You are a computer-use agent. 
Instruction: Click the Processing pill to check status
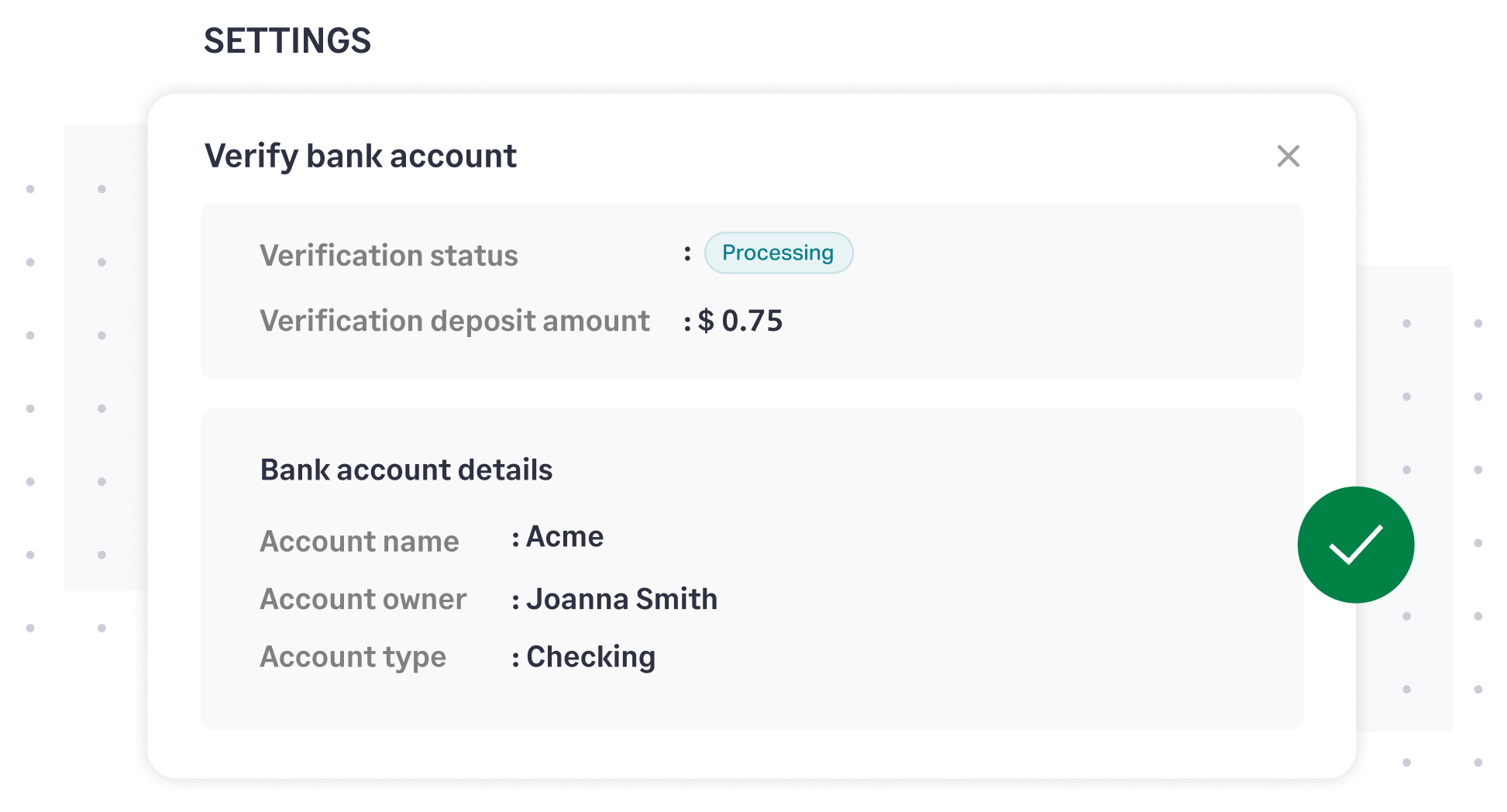pos(778,253)
